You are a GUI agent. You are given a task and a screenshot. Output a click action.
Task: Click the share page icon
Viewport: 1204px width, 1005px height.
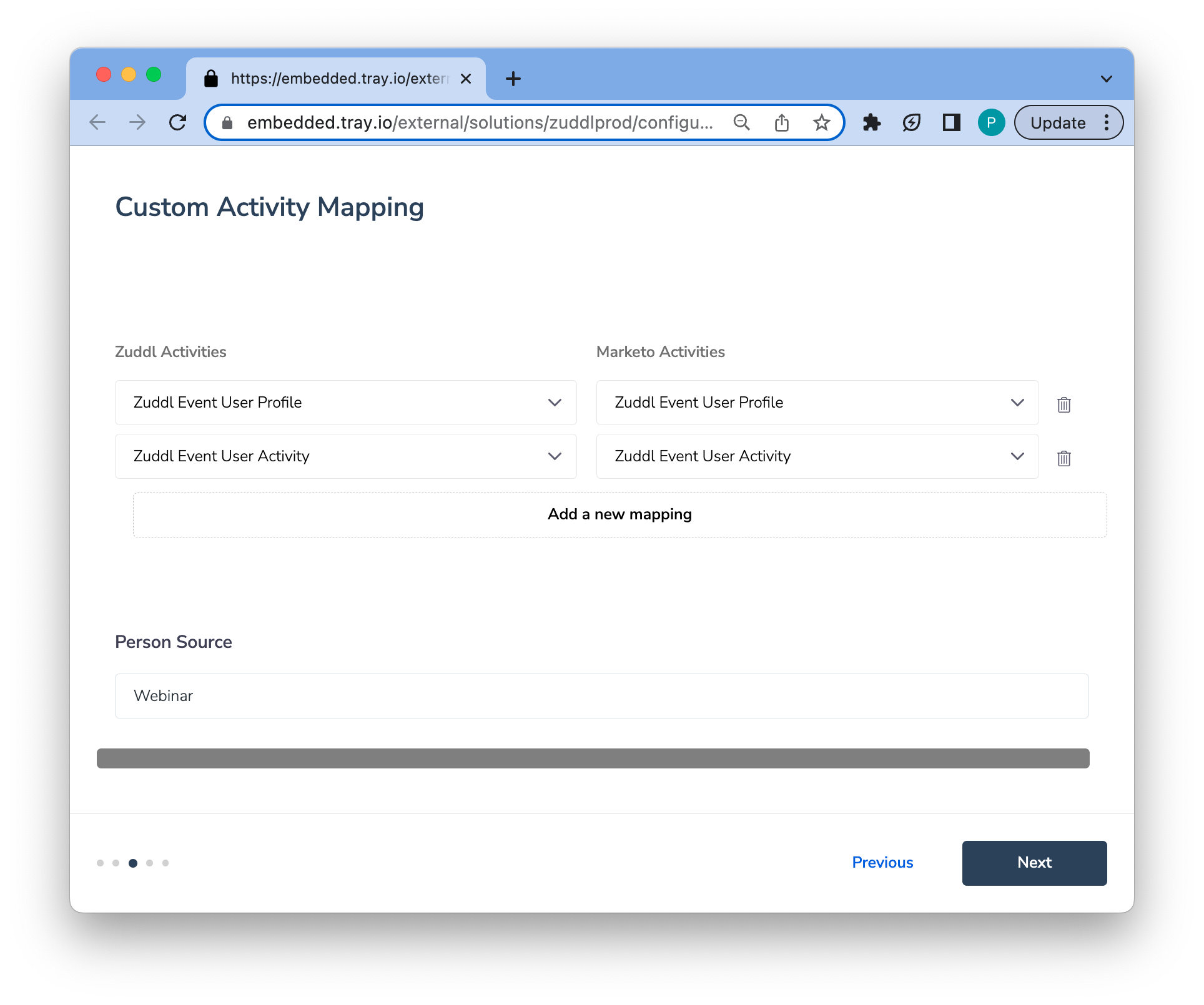click(781, 122)
